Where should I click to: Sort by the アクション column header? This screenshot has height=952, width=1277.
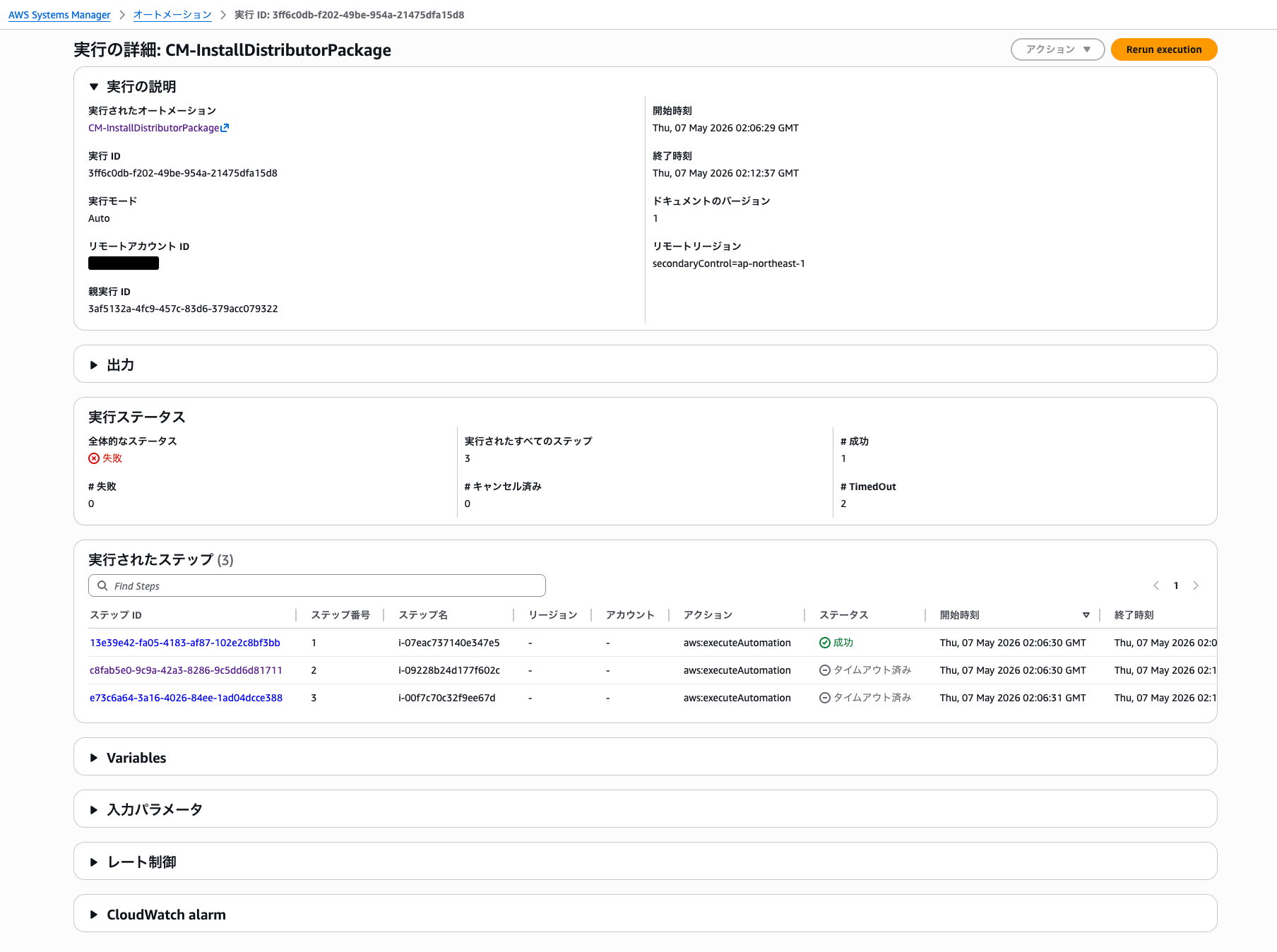(x=708, y=615)
